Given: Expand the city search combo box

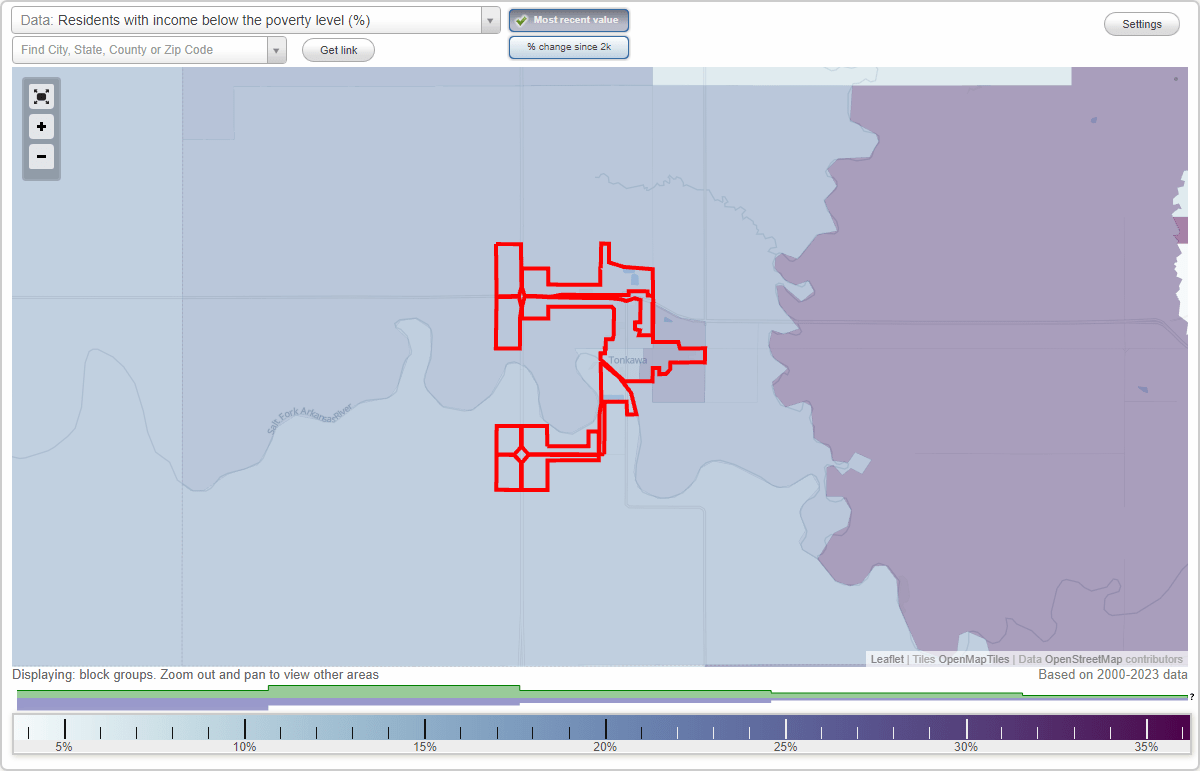Looking at the screenshot, I should 277,49.
